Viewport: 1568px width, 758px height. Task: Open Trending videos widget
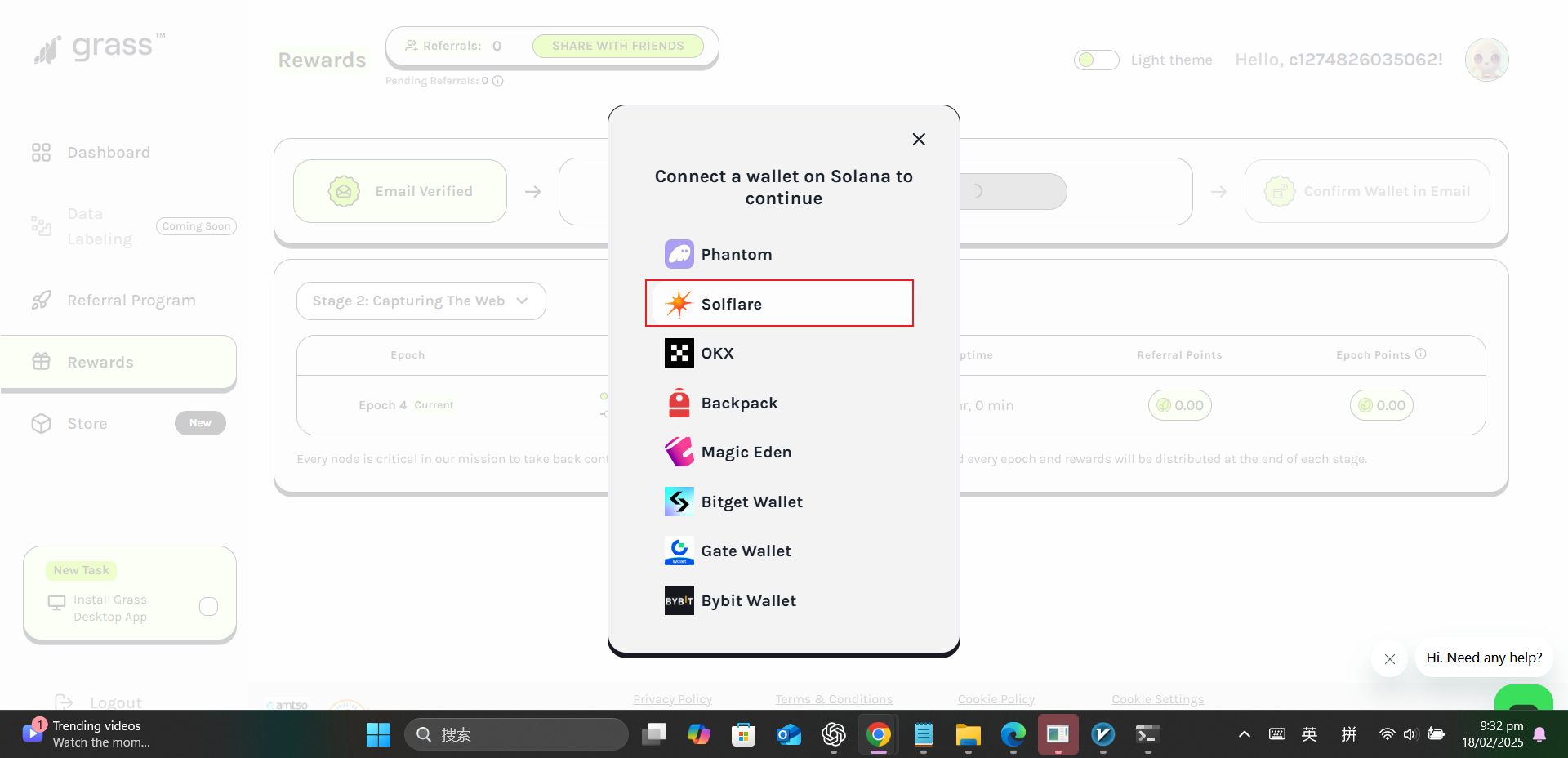(x=88, y=733)
